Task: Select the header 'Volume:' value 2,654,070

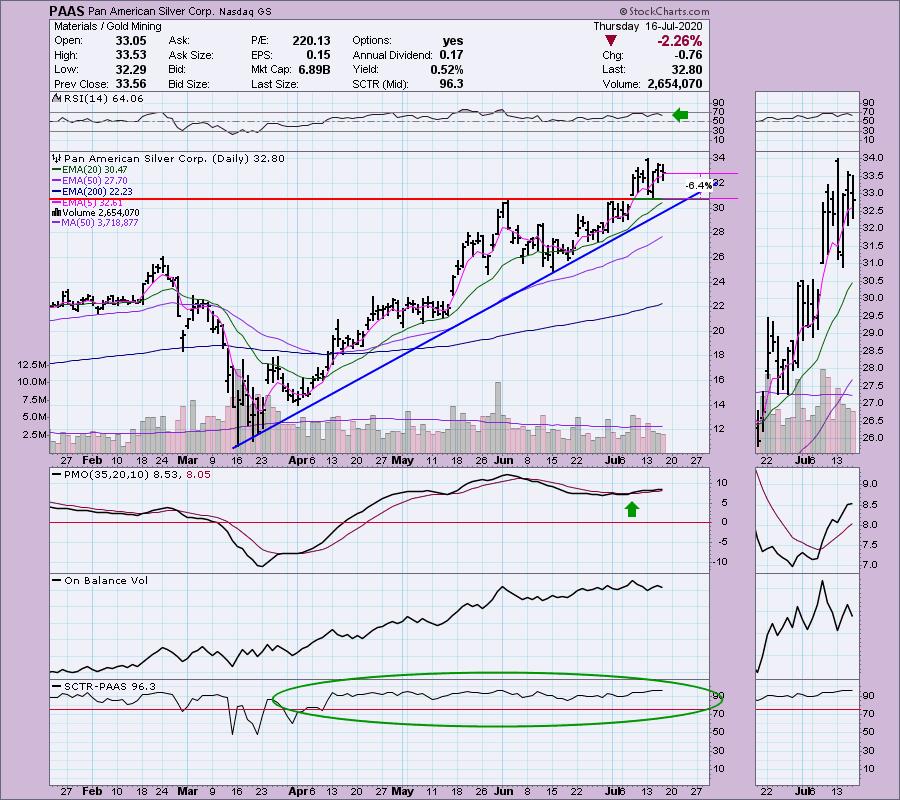Action: coord(675,84)
